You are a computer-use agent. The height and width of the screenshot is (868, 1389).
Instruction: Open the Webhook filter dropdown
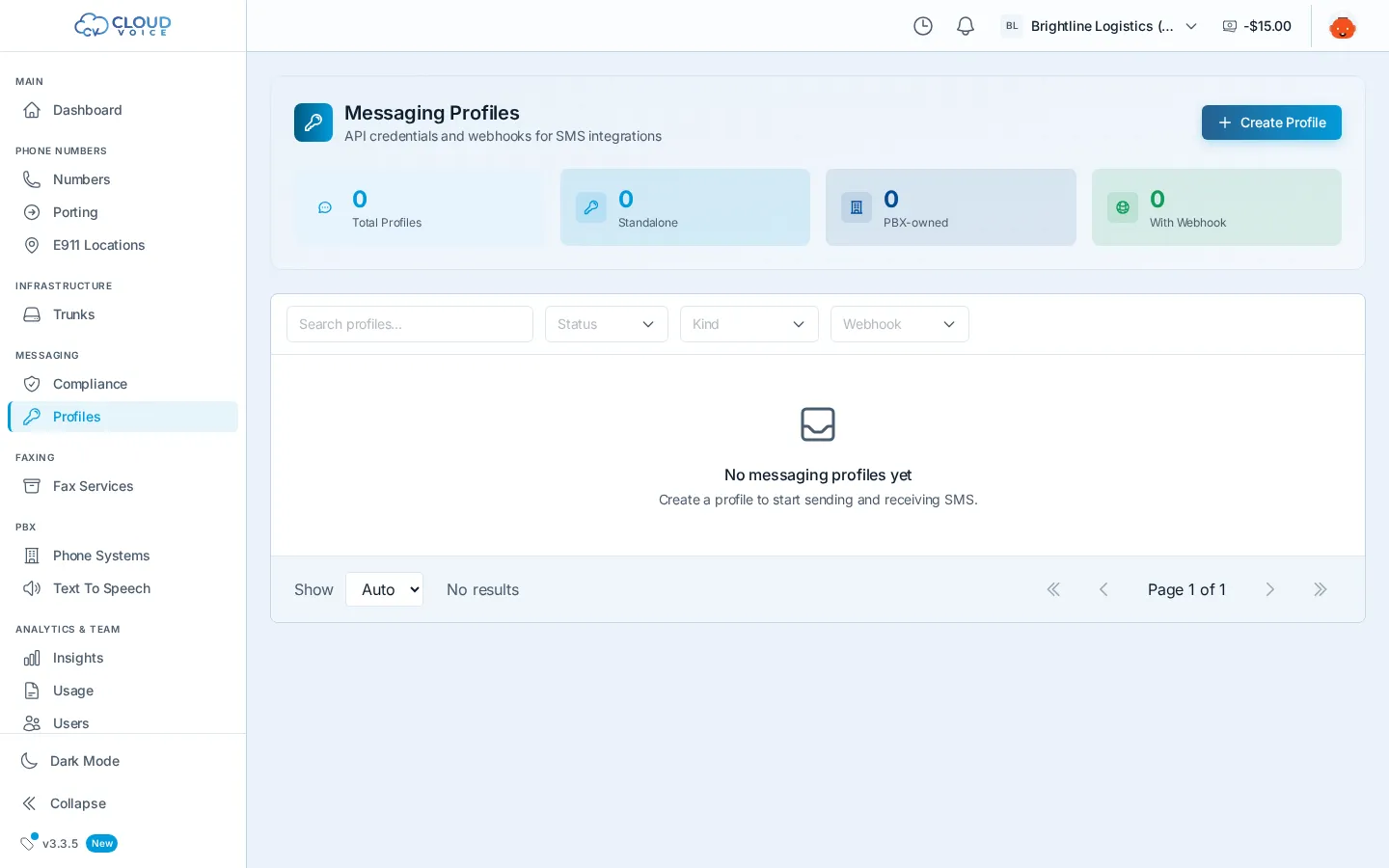pos(900,324)
